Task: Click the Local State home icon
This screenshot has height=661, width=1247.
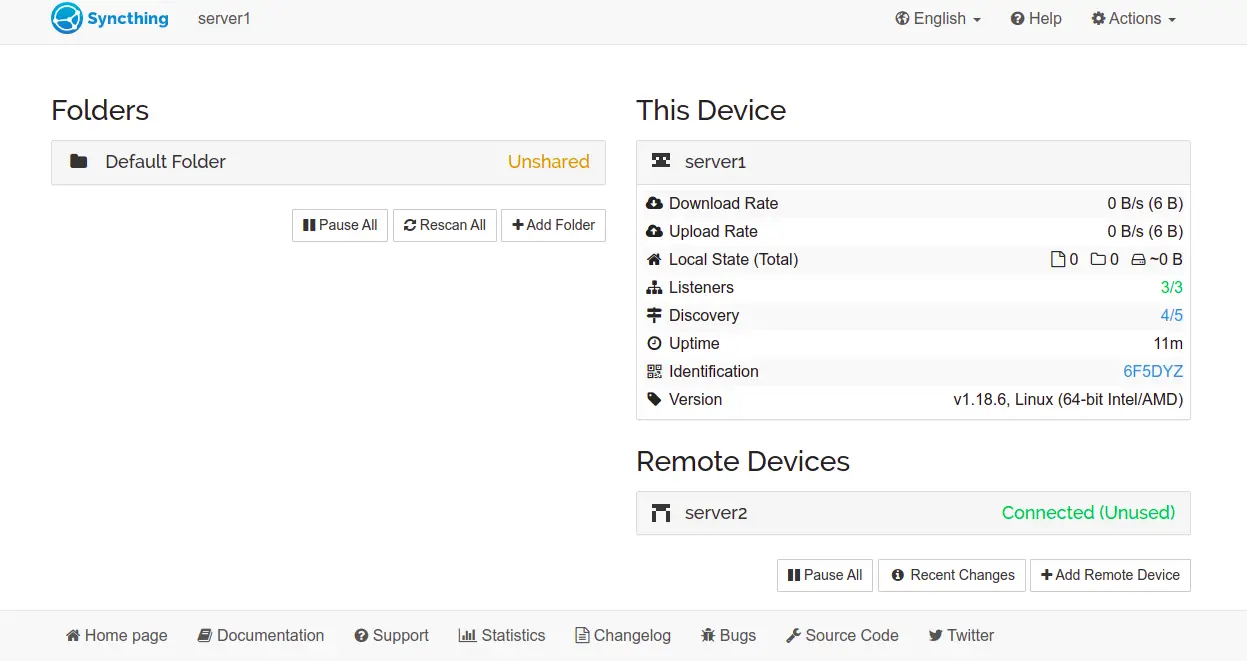Action: [x=655, y=259]
